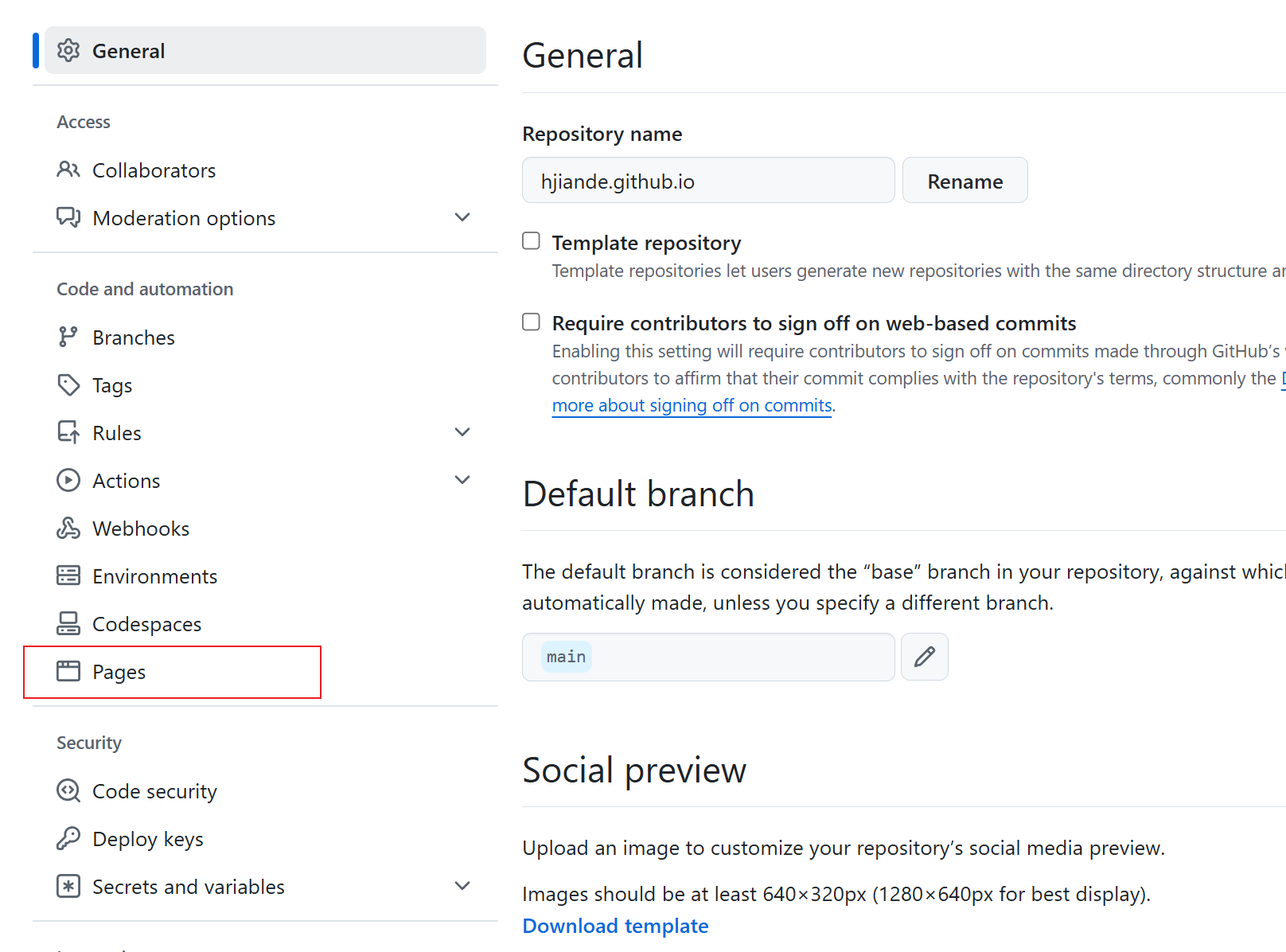Expand Secrets and variables chevron
The image size is (1286, 952).
tap(462, 886)
